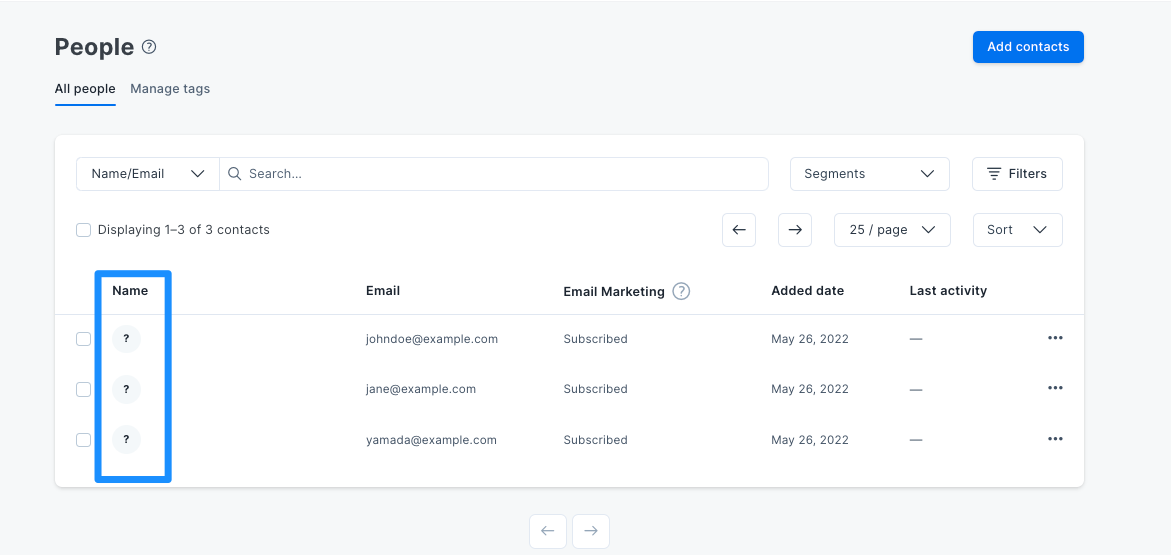Image resolution: width=1171 pixels, height=555 pixels.
Task: Open the Sort dropdown
Action: coord(1017,230)
